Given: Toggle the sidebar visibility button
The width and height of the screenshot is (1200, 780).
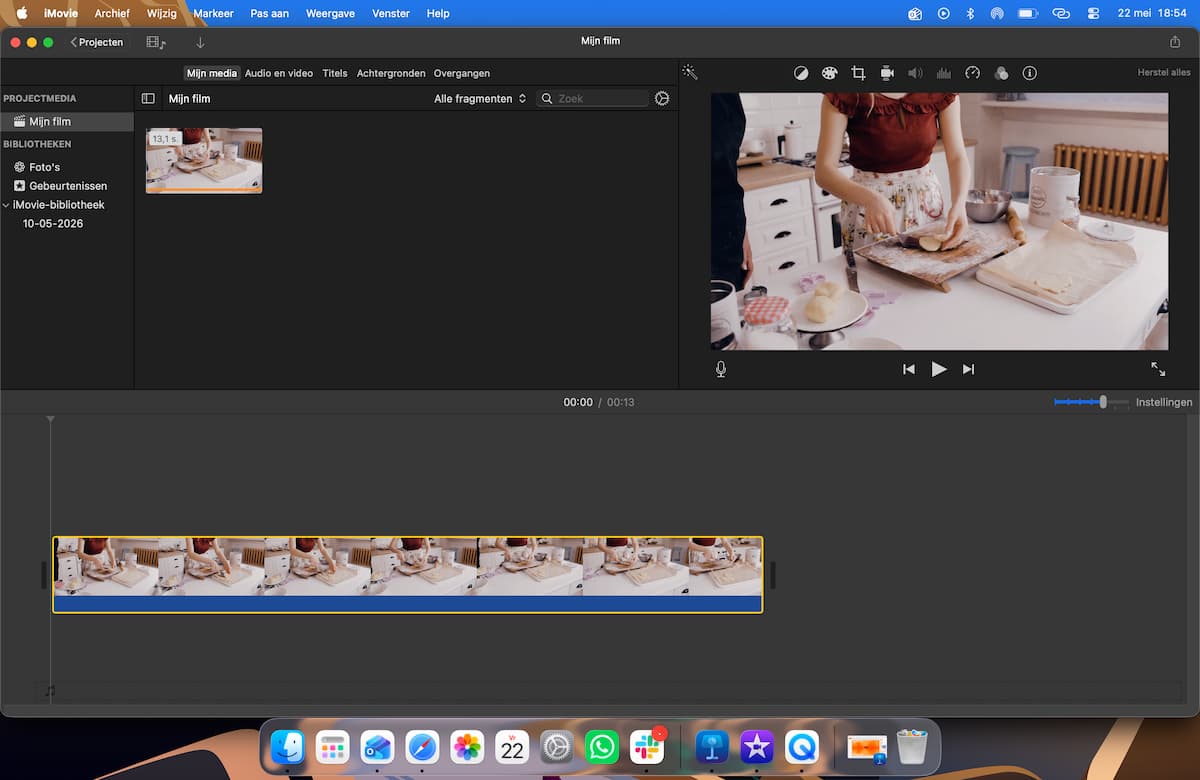Looking at the screenshot, I should 148,99.
